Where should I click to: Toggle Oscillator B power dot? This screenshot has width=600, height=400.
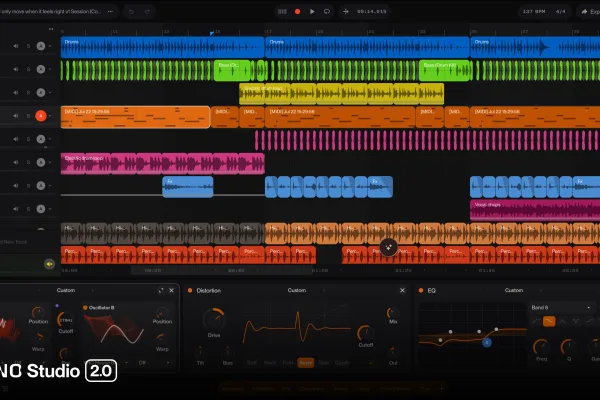(x=85, y=307)
